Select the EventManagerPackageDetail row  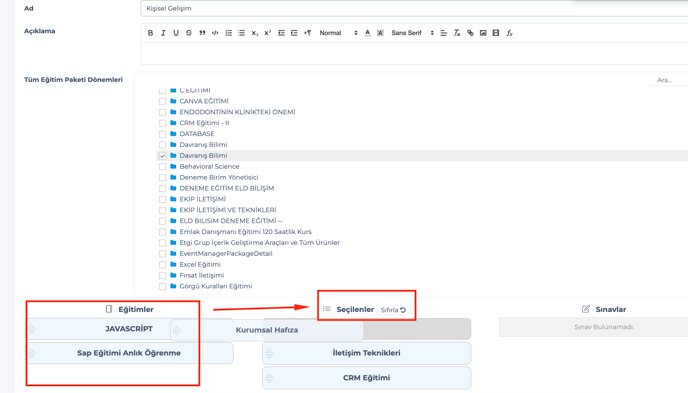click(x=226, y=254)
